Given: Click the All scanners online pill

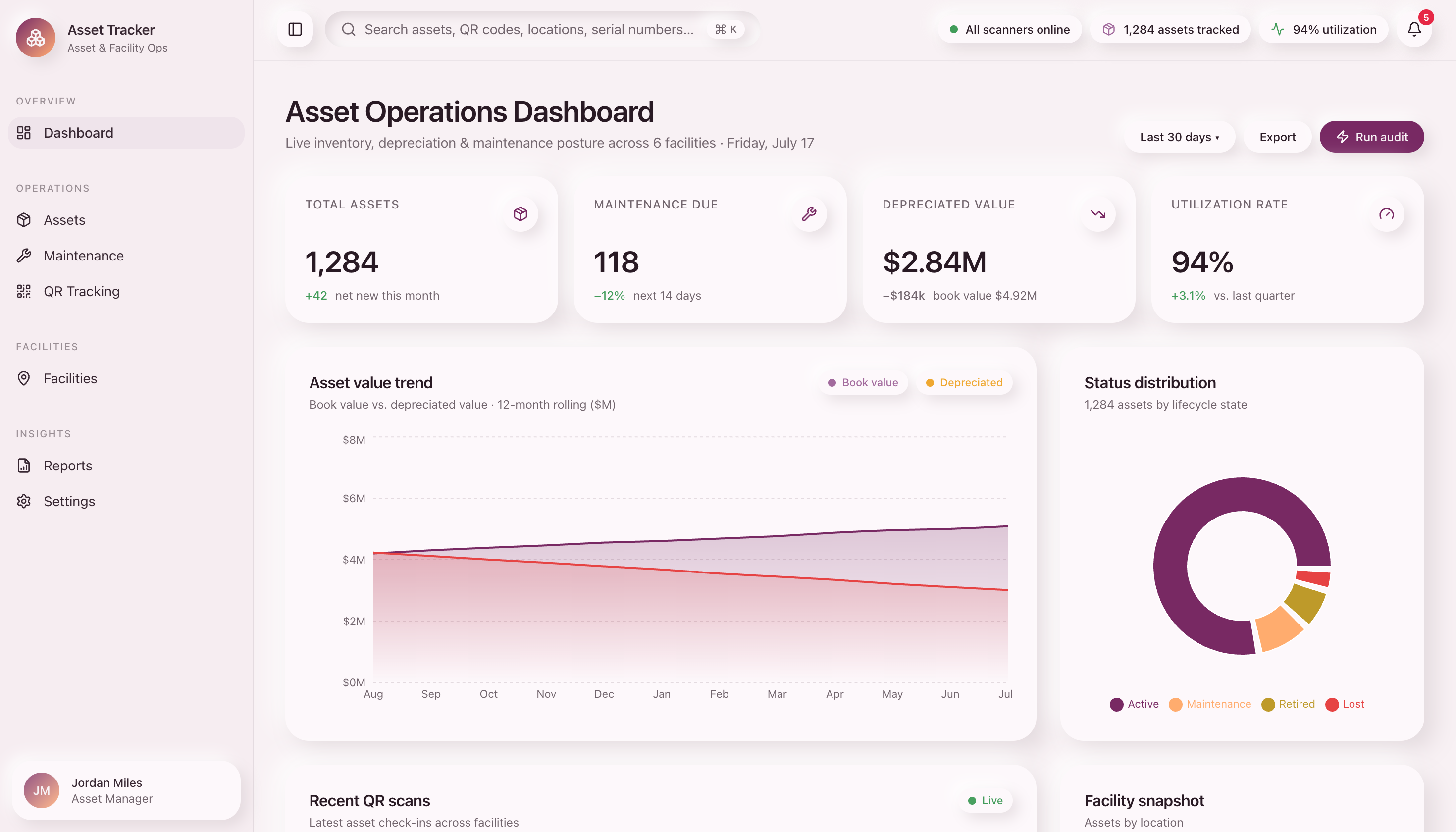Looking at the screenshot, I should coord(1009,29).
